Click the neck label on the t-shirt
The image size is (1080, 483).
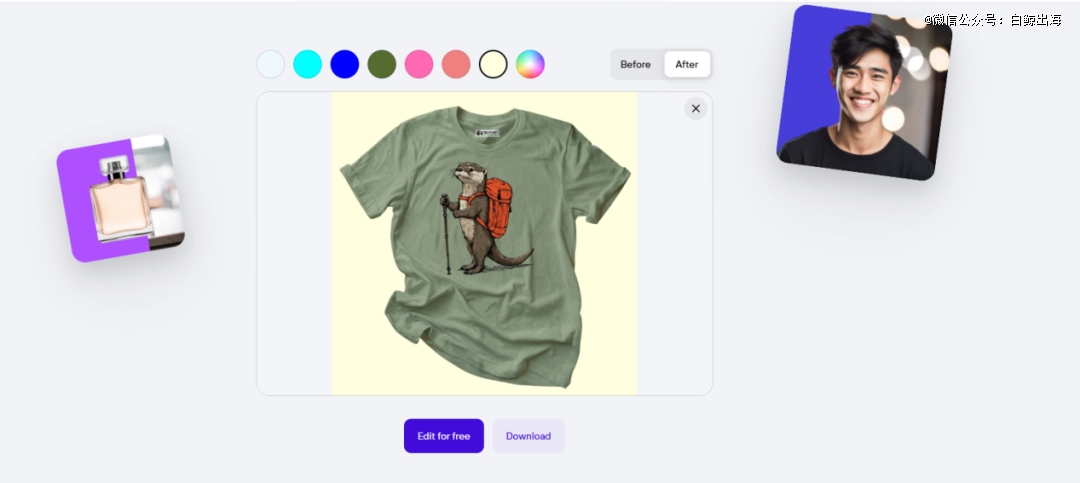[x=487, y=132]
